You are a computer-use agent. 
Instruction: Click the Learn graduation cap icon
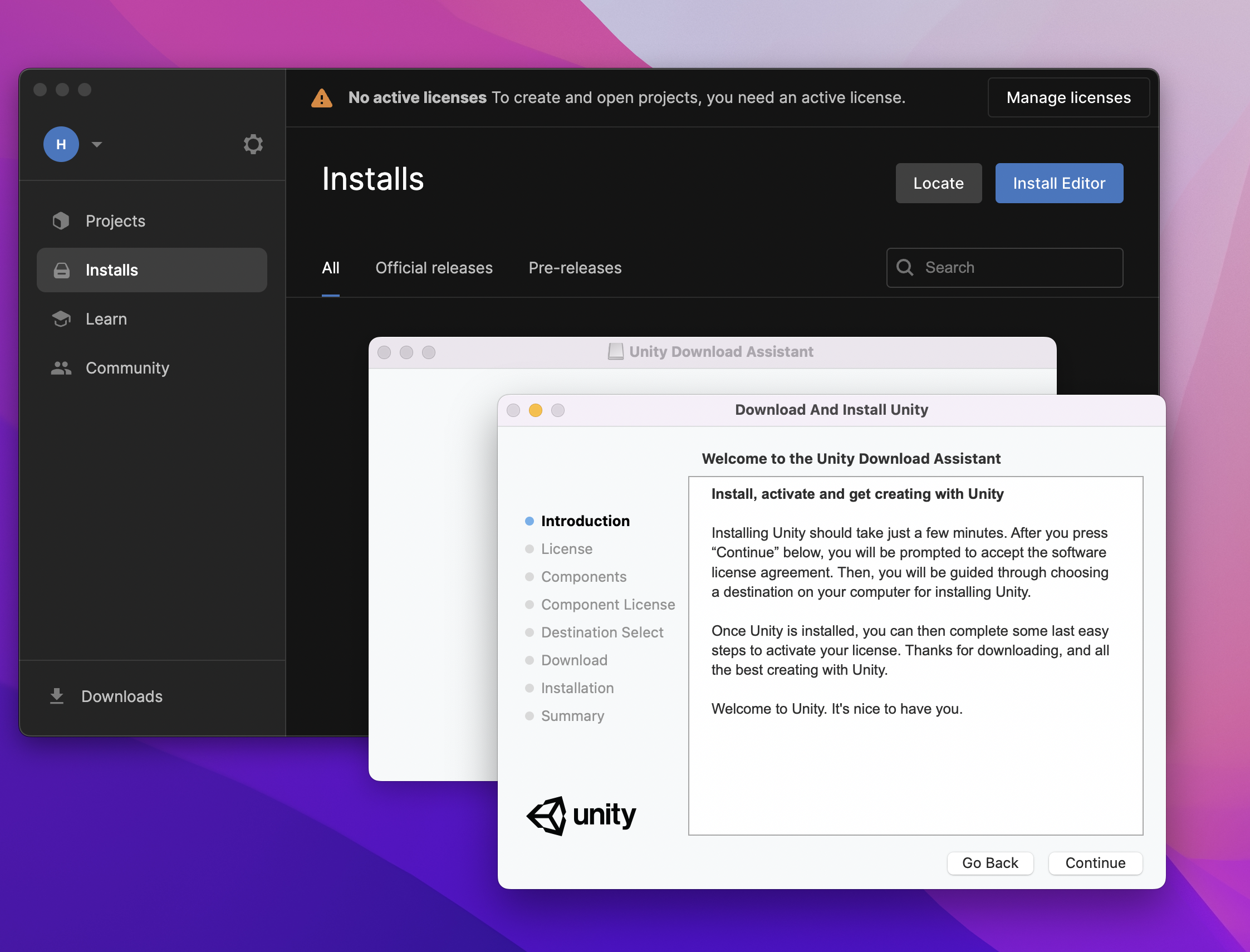click(x=61, y=319)
